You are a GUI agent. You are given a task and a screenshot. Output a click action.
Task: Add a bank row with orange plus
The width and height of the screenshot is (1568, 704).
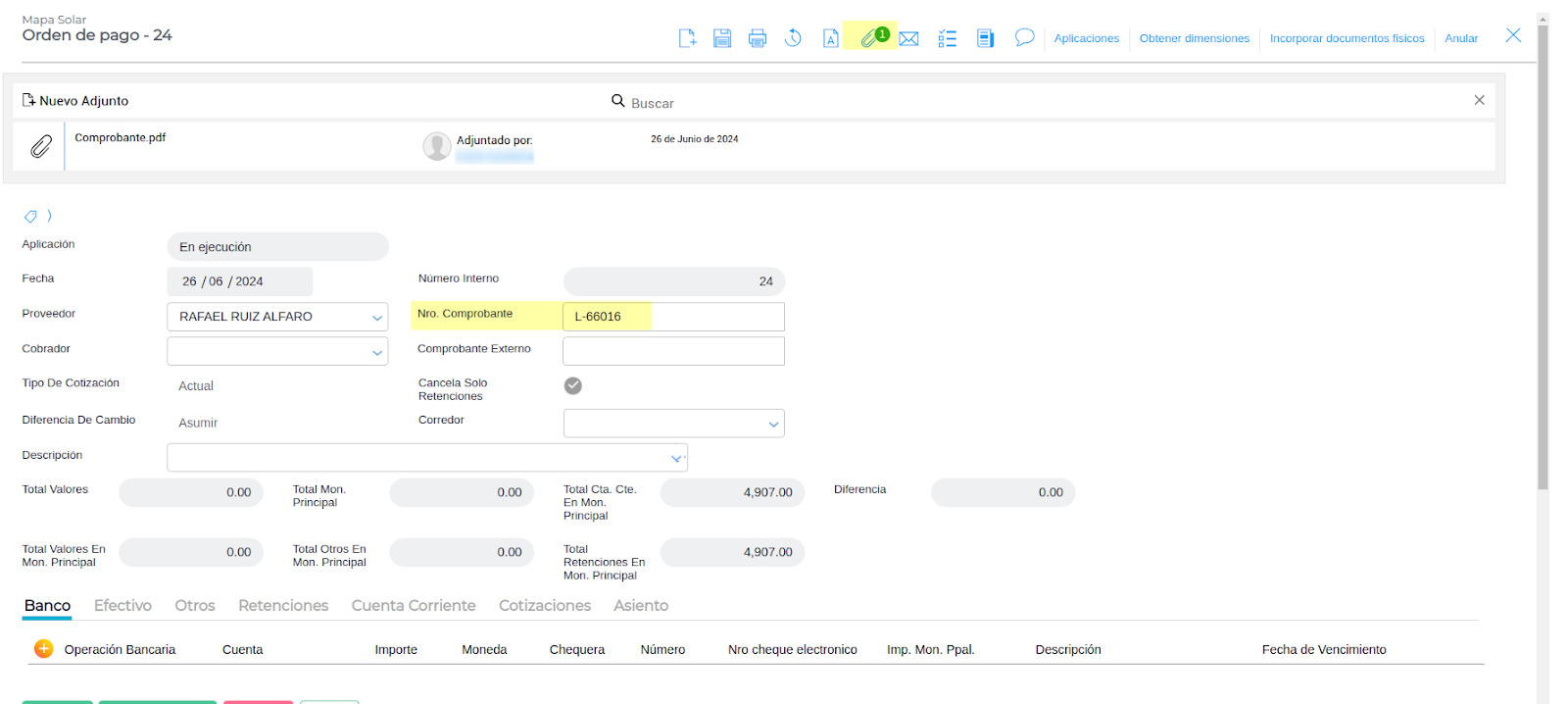tap(44, 649)
